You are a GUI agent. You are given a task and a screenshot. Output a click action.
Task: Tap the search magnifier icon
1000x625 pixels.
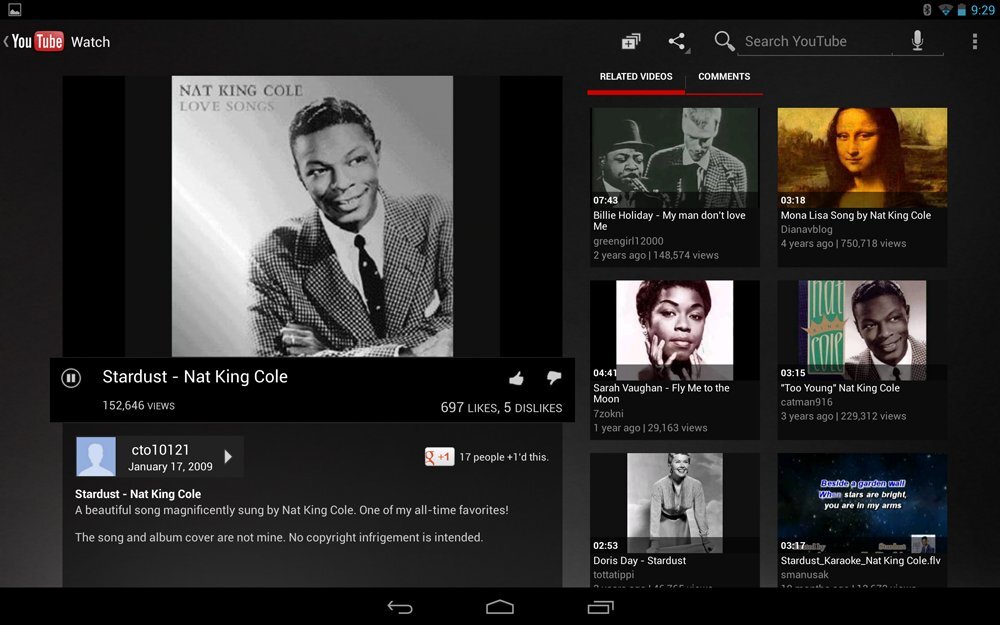724,41
